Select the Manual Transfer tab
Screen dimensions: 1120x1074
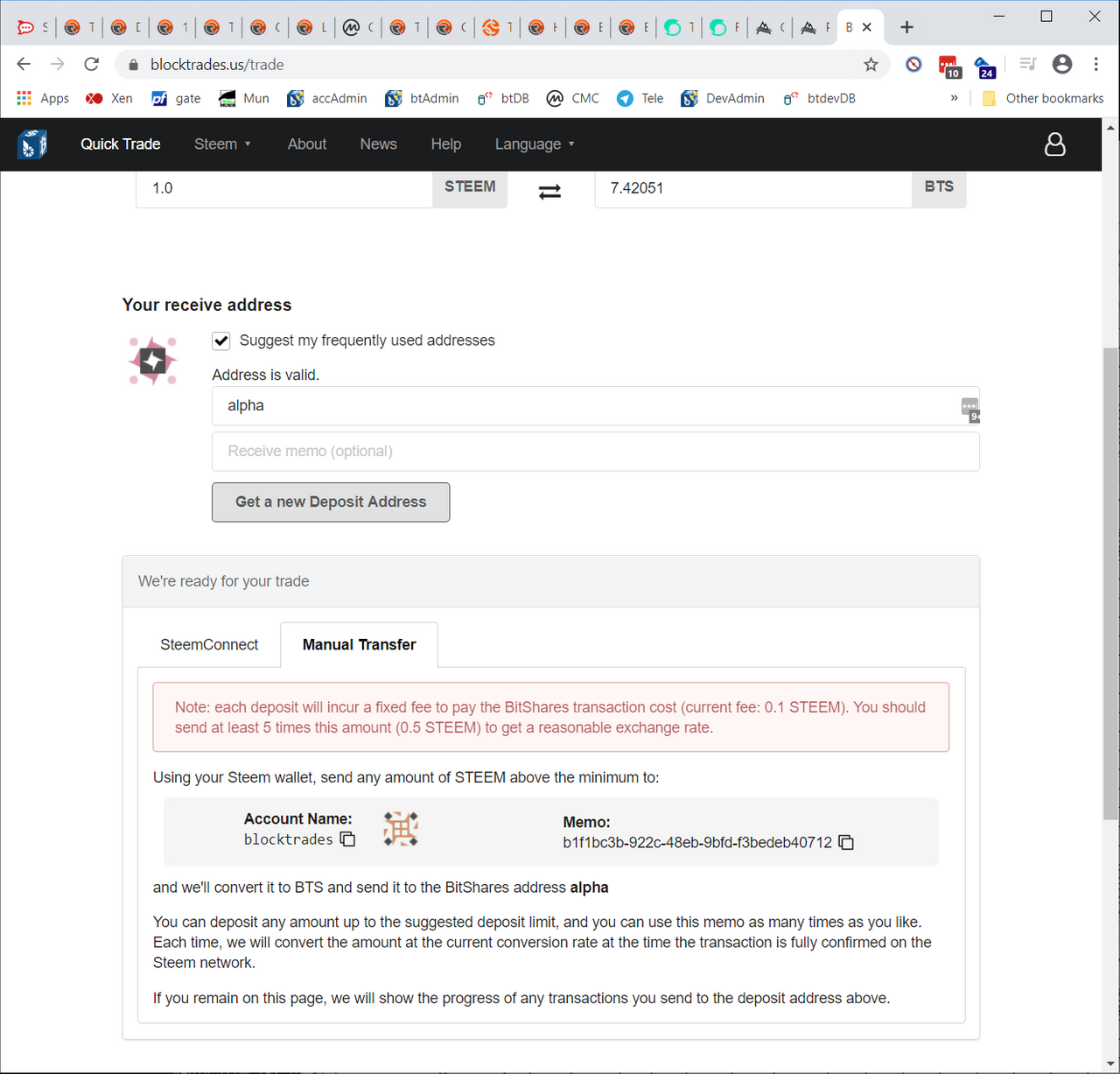tap(359, 645)
